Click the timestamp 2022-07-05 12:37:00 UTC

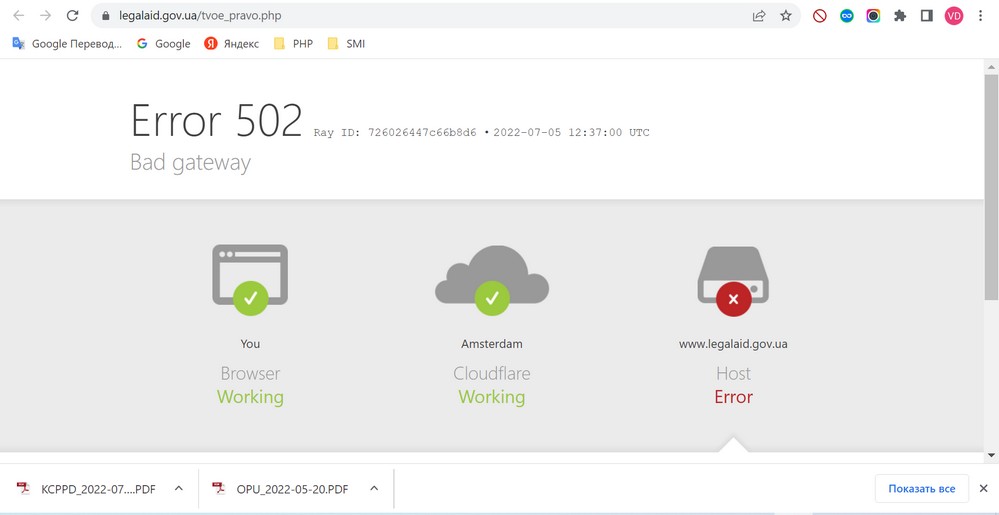coord(571,133)
